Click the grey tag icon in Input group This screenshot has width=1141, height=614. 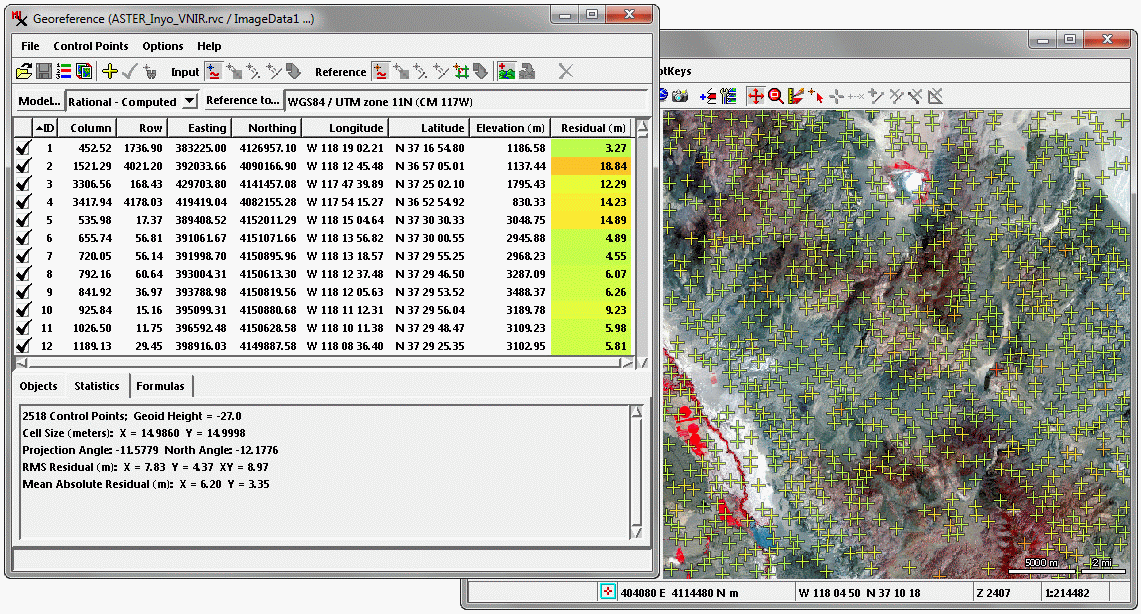[293, 71]
